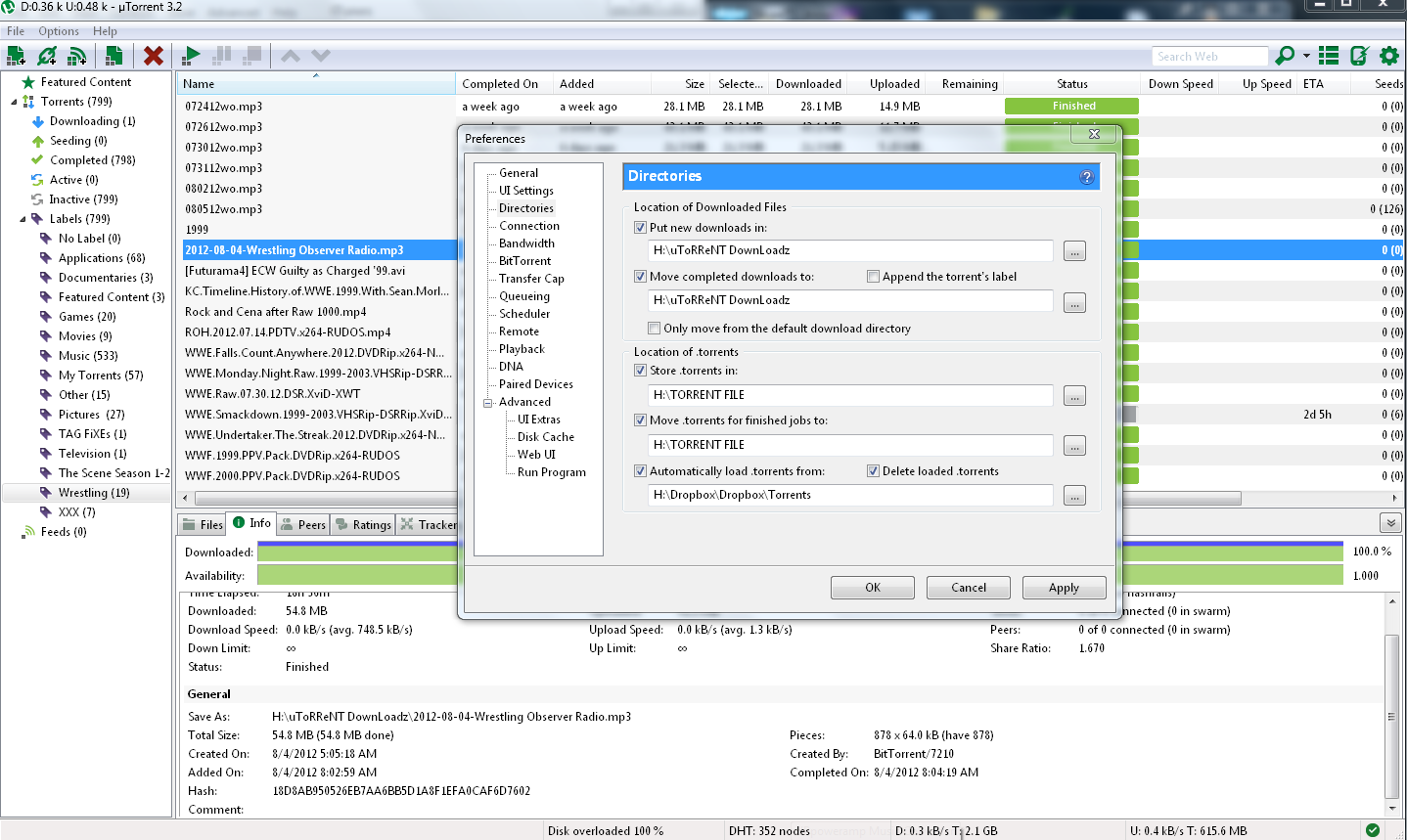Select Completed (798) in sidebar
This screenshot has height=840, width=1407.
(93, 160)
